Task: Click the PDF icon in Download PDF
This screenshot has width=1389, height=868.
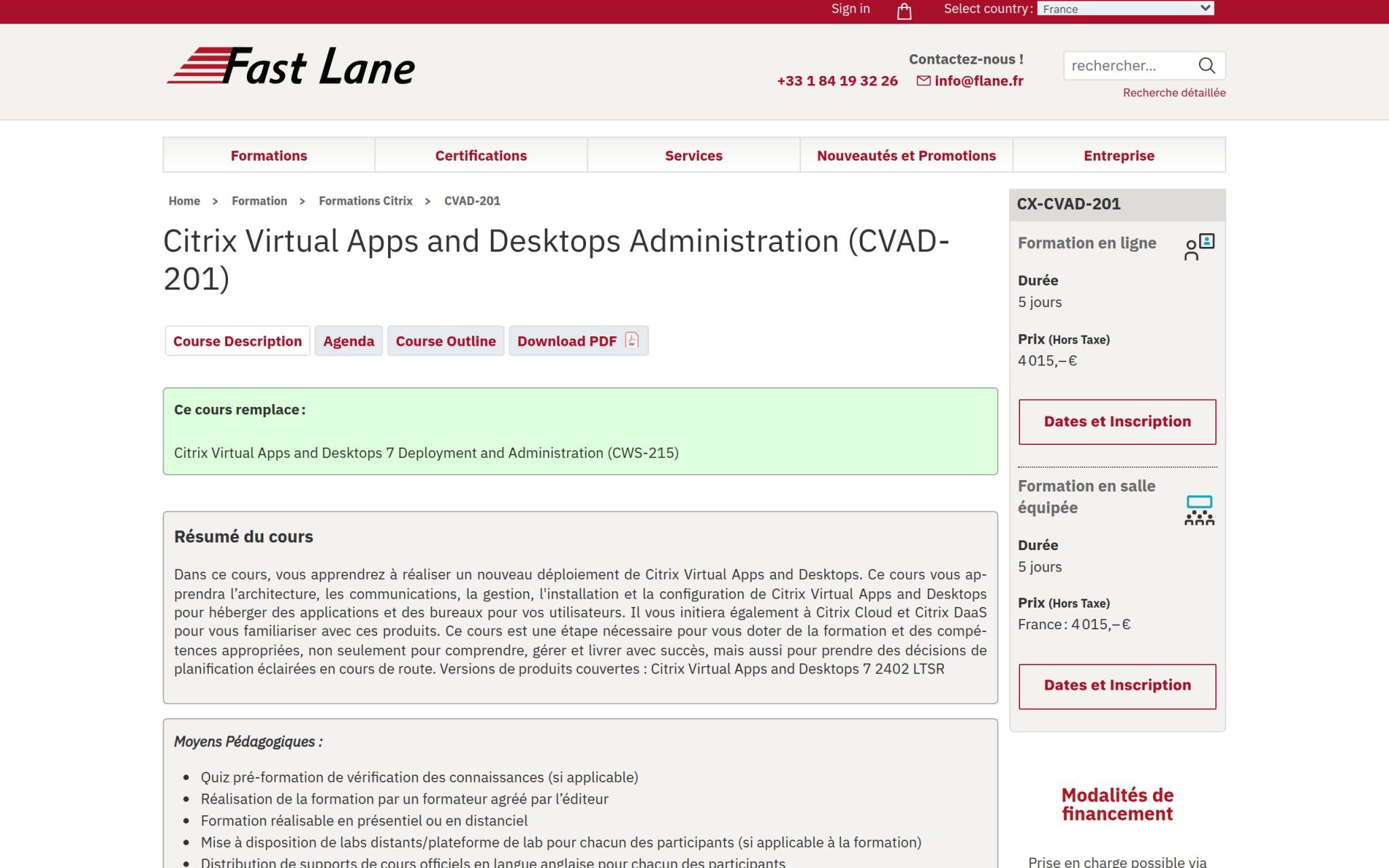Action: coord(631,340)
